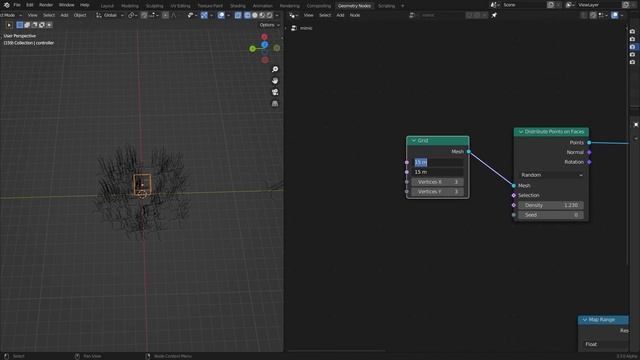Screen dimensions: 640x360
Task: Open the Edit menu
Action: [30, 5]
